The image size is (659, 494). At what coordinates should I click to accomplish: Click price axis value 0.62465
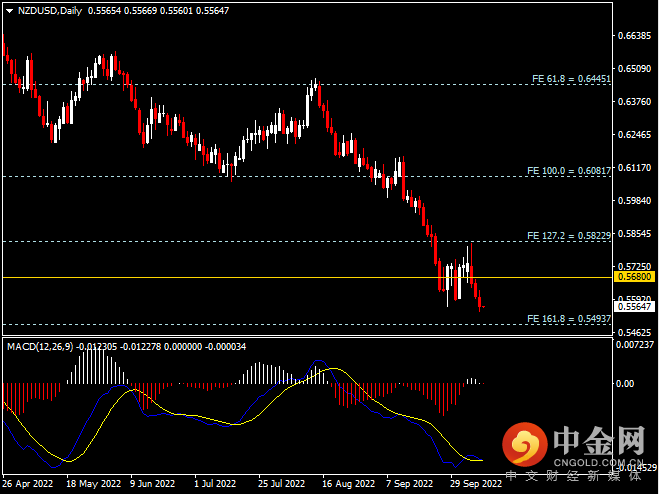pyautogui.click(x=634, y=135)
